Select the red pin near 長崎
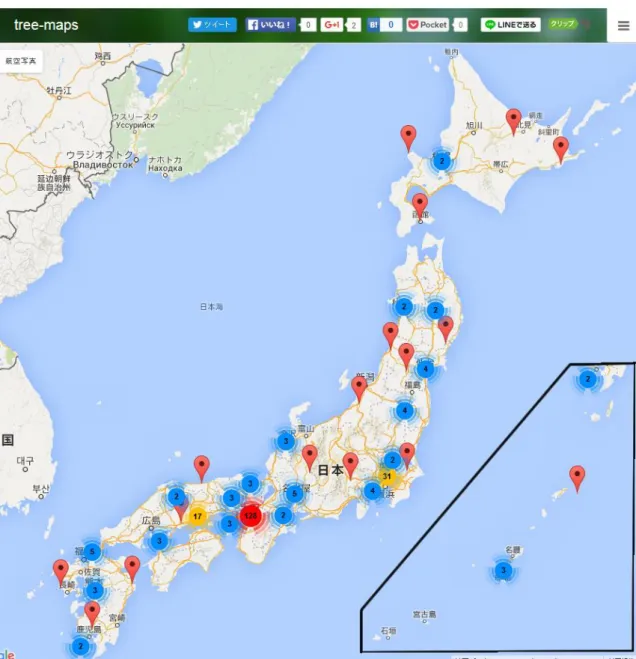The height and width of the screenshot is (659, 636). [x=61, y=572]
